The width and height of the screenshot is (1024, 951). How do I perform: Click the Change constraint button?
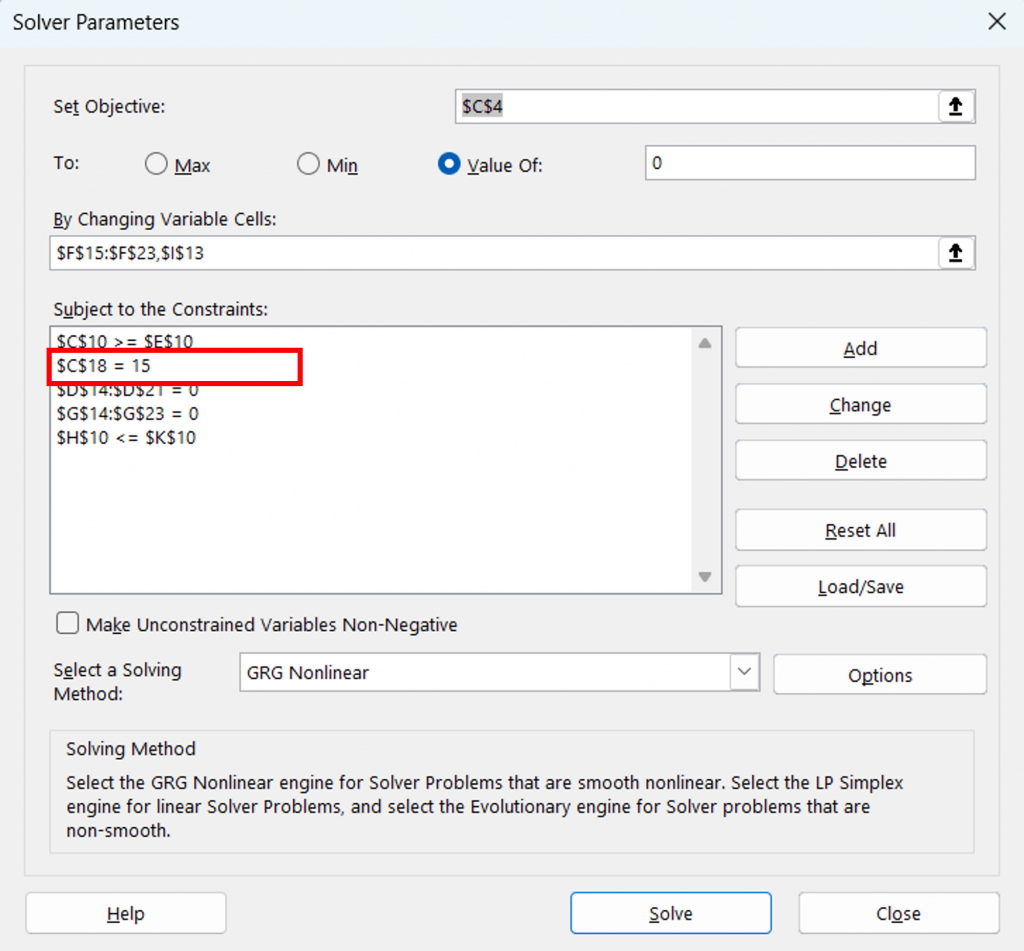click(x=860, y=405)
